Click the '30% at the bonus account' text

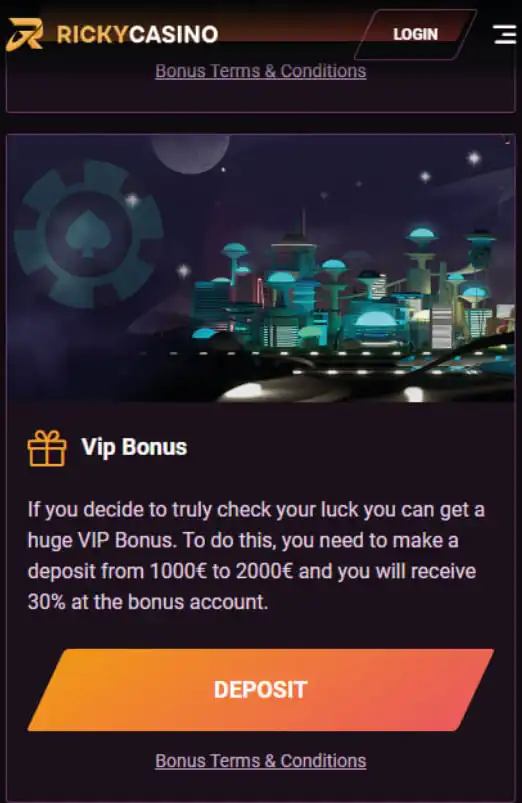(148, 602)
